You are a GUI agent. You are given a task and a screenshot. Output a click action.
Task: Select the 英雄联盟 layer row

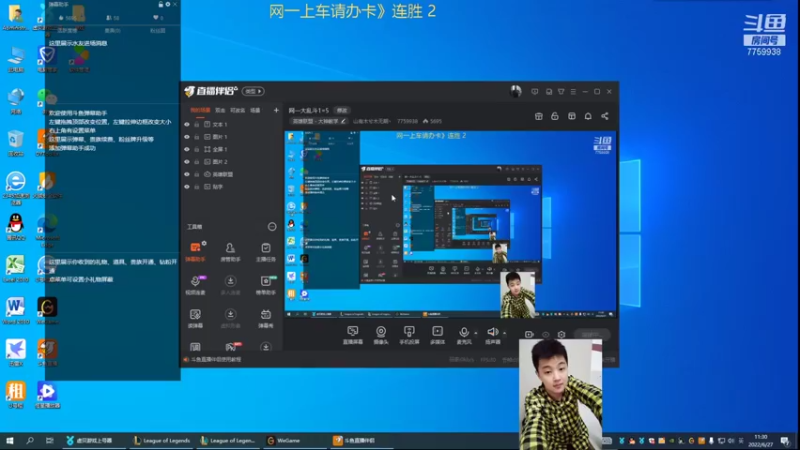pyautogui.click(x=232, y=174)
